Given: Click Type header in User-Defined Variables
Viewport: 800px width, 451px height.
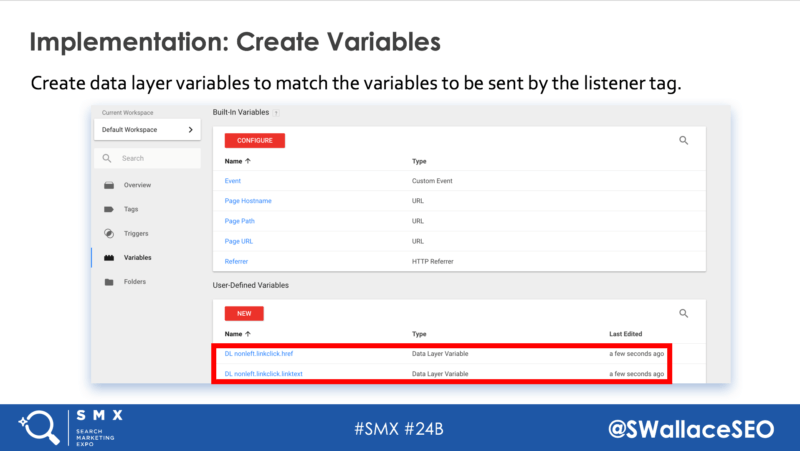Looking at the screenshot, I should click(419, 334).
